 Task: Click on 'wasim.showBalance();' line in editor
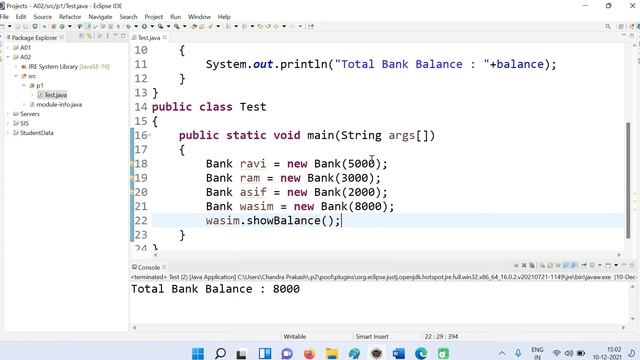pos(273,221)
